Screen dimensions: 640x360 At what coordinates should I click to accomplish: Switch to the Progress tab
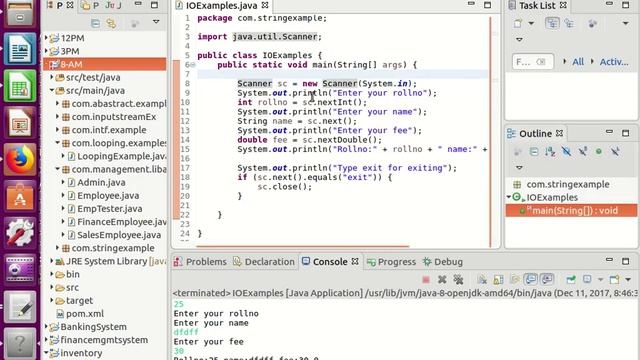pyautogui.click(x=391, y=262)
